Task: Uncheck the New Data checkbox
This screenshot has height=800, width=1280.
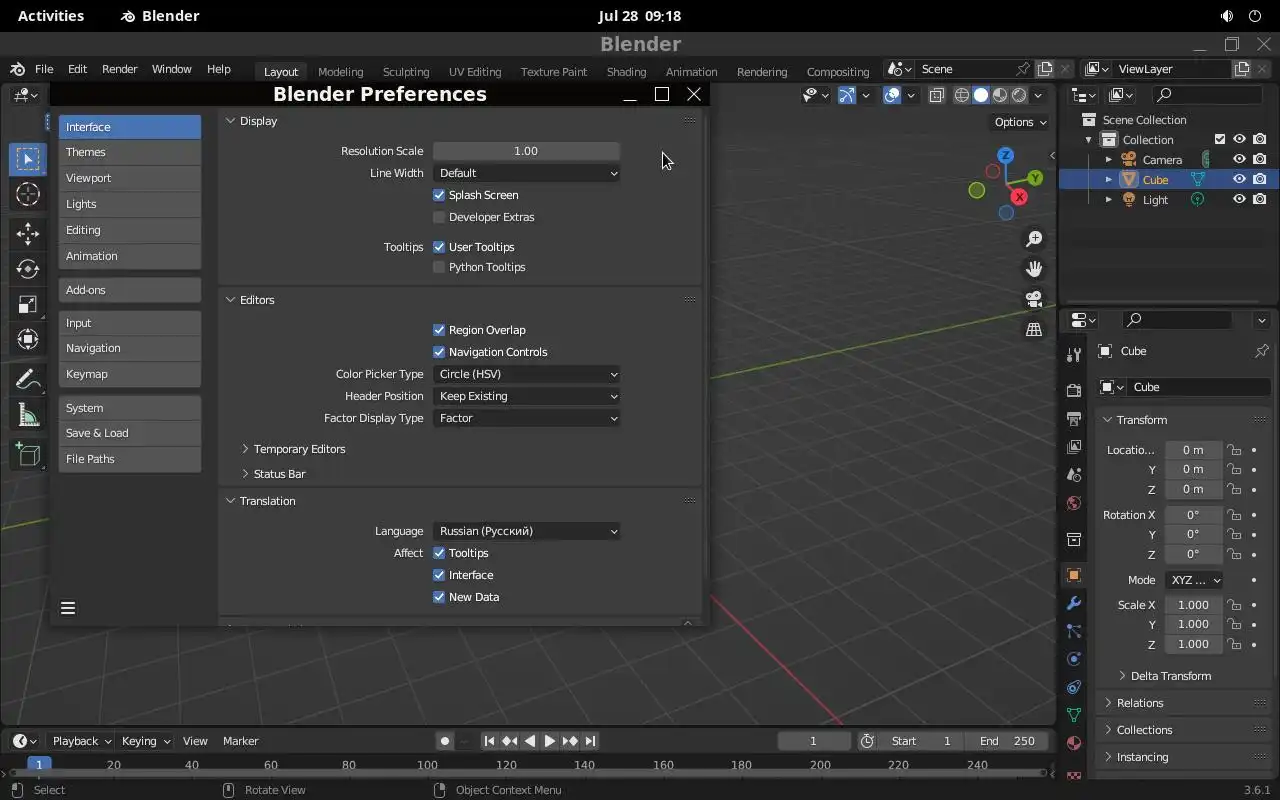Action: click(439, 597)
